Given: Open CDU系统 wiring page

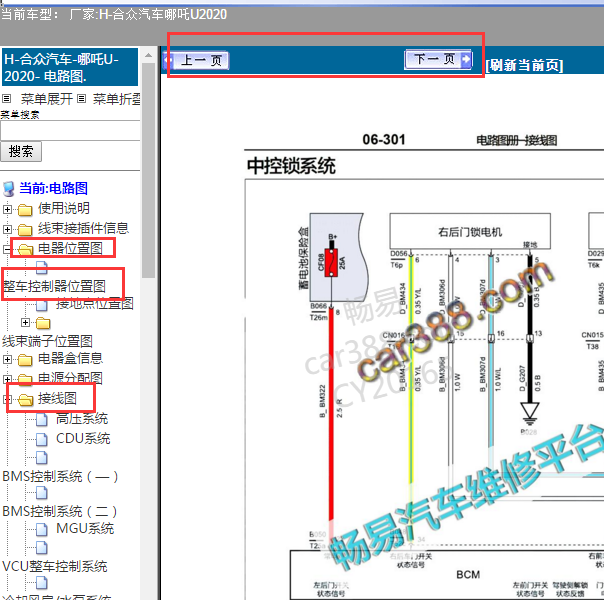Looking at the screenshot, I should [x=83, y=439].
